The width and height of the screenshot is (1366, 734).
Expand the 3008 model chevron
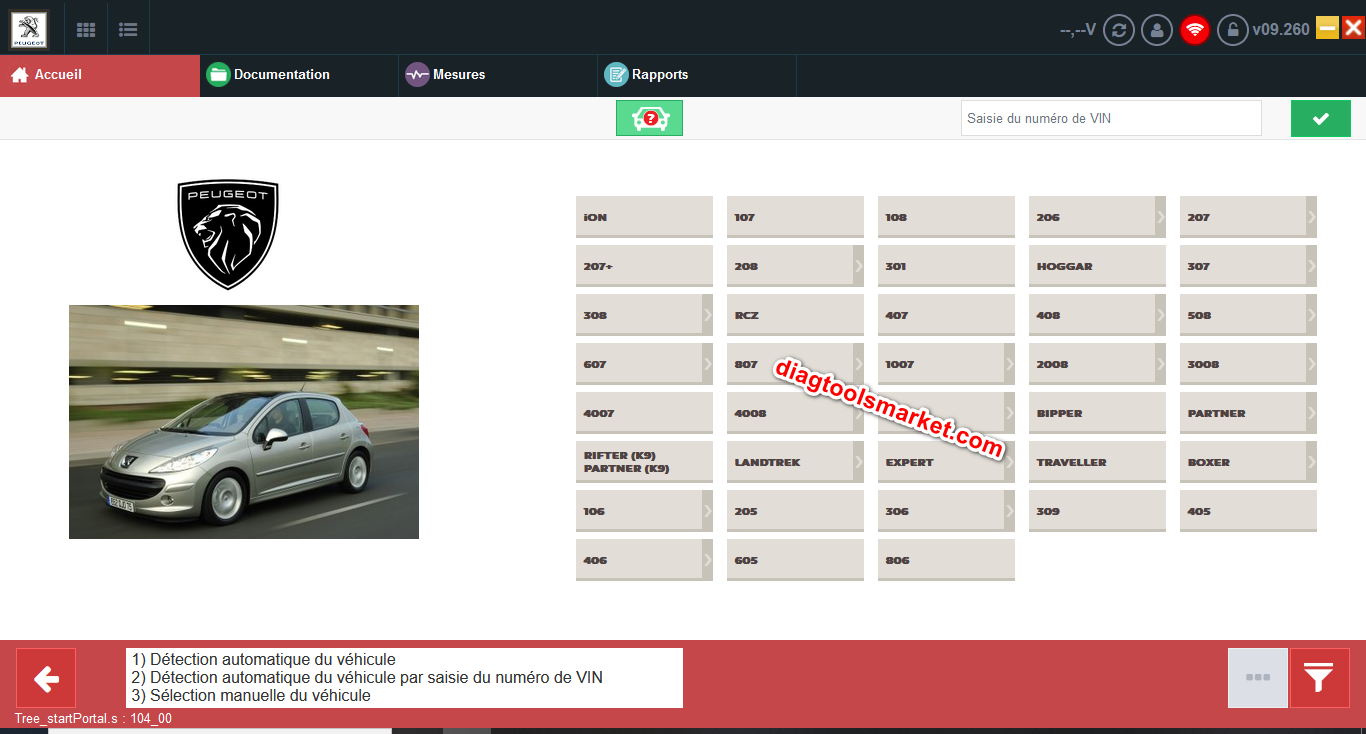1311,364
